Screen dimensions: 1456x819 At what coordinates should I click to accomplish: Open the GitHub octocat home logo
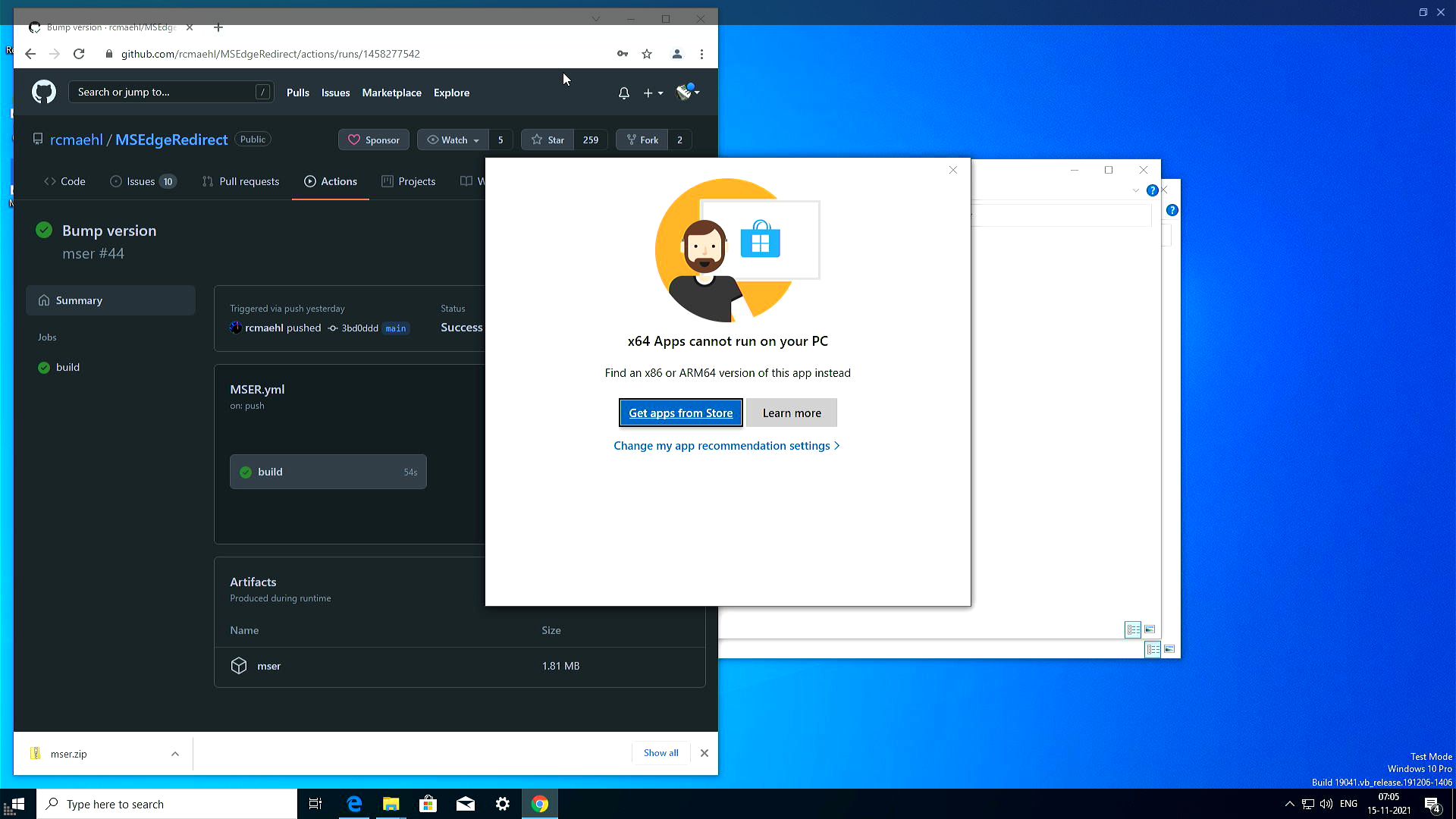43,92
